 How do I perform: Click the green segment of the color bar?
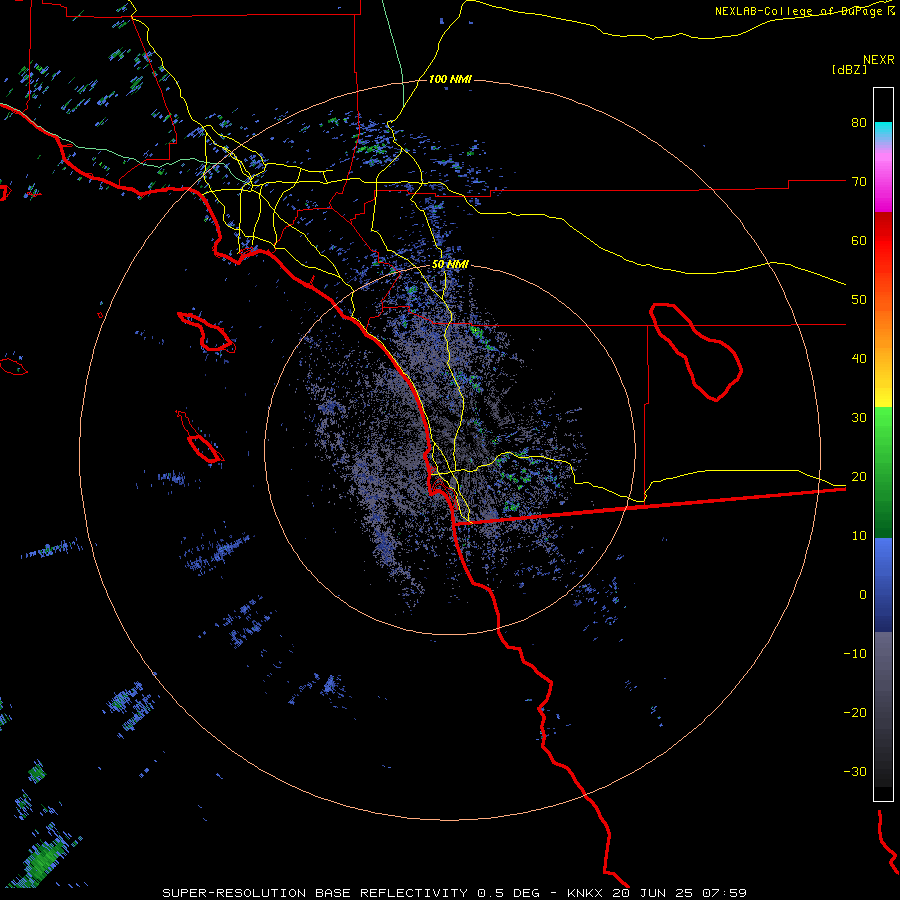[883, 472]
